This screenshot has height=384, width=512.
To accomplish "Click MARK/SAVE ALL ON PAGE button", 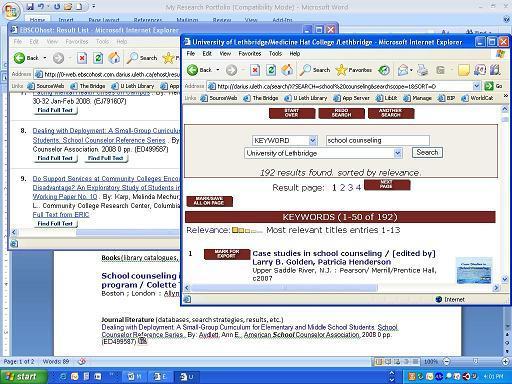I will tap(209, 201).
